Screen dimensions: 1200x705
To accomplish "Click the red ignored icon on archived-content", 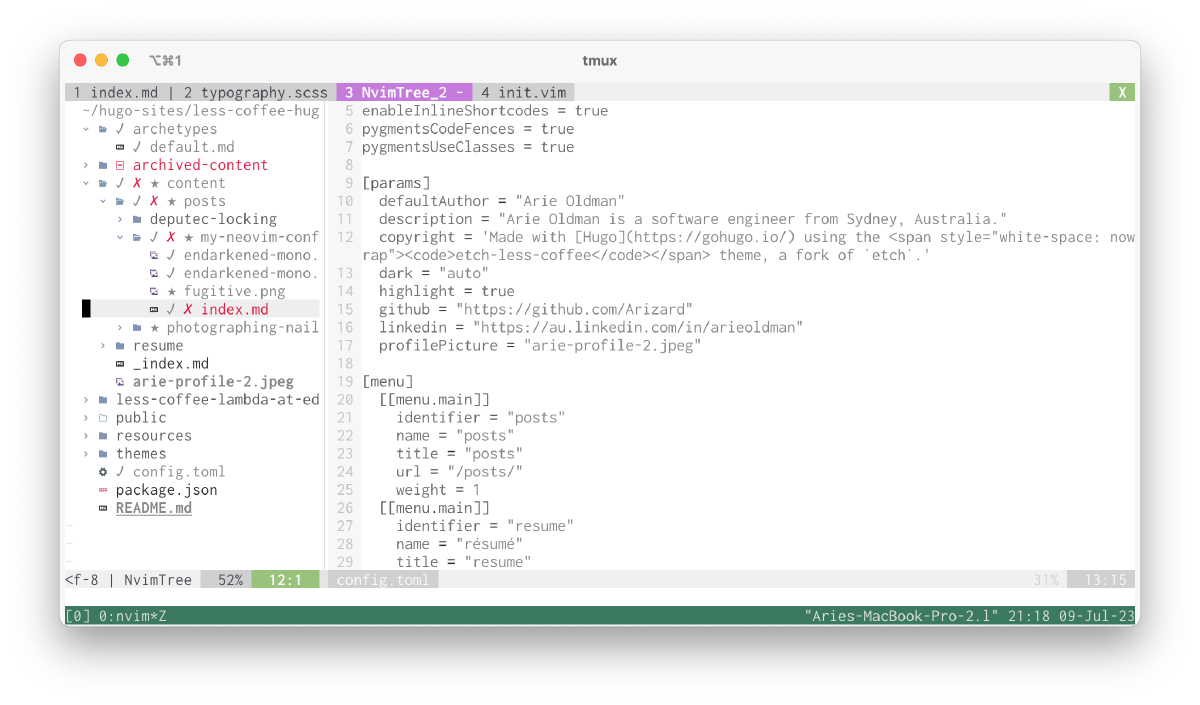I will pyautogui.click(x=120, y=165).
